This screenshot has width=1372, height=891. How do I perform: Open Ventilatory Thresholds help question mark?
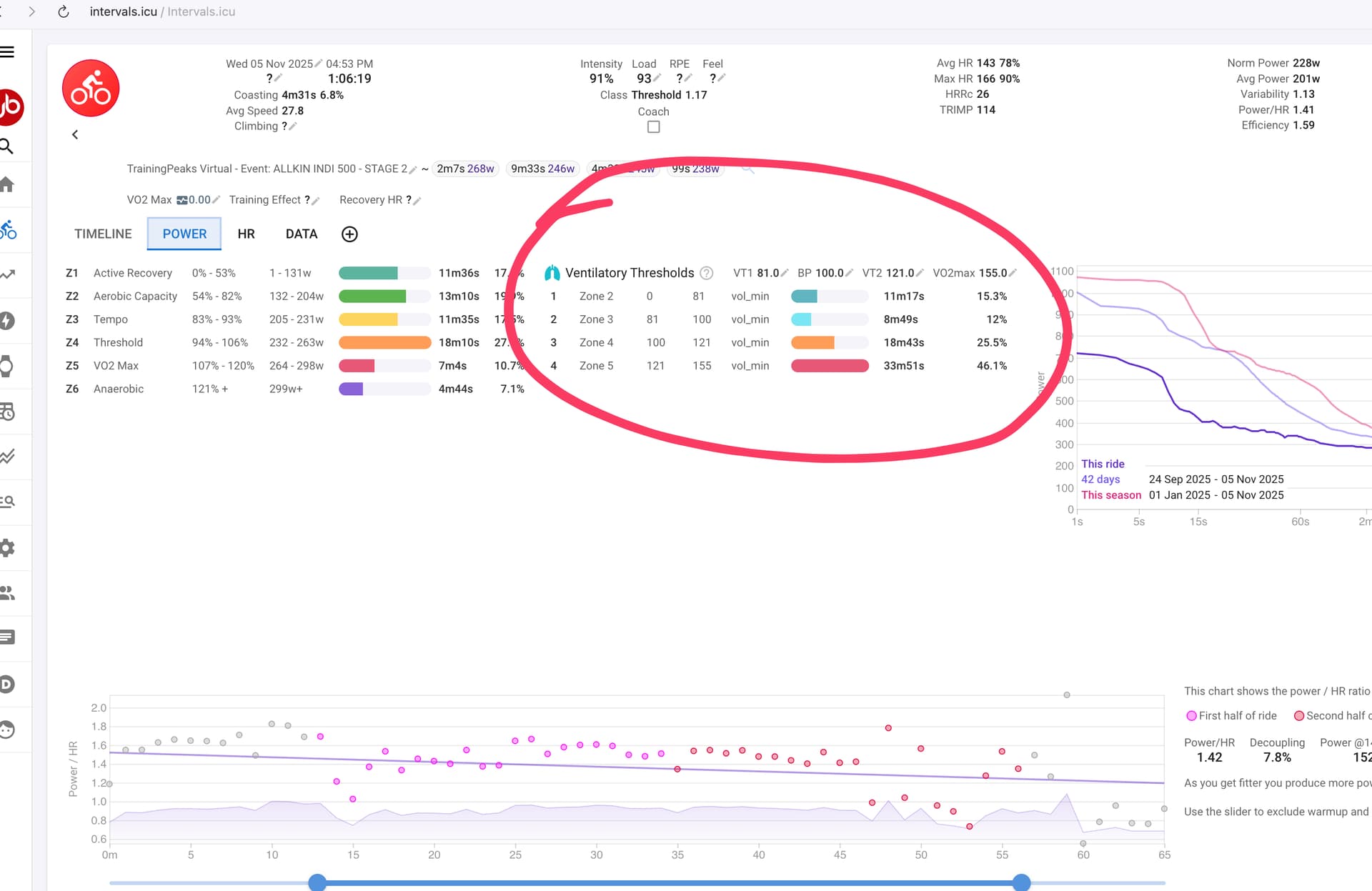point(706,273)
